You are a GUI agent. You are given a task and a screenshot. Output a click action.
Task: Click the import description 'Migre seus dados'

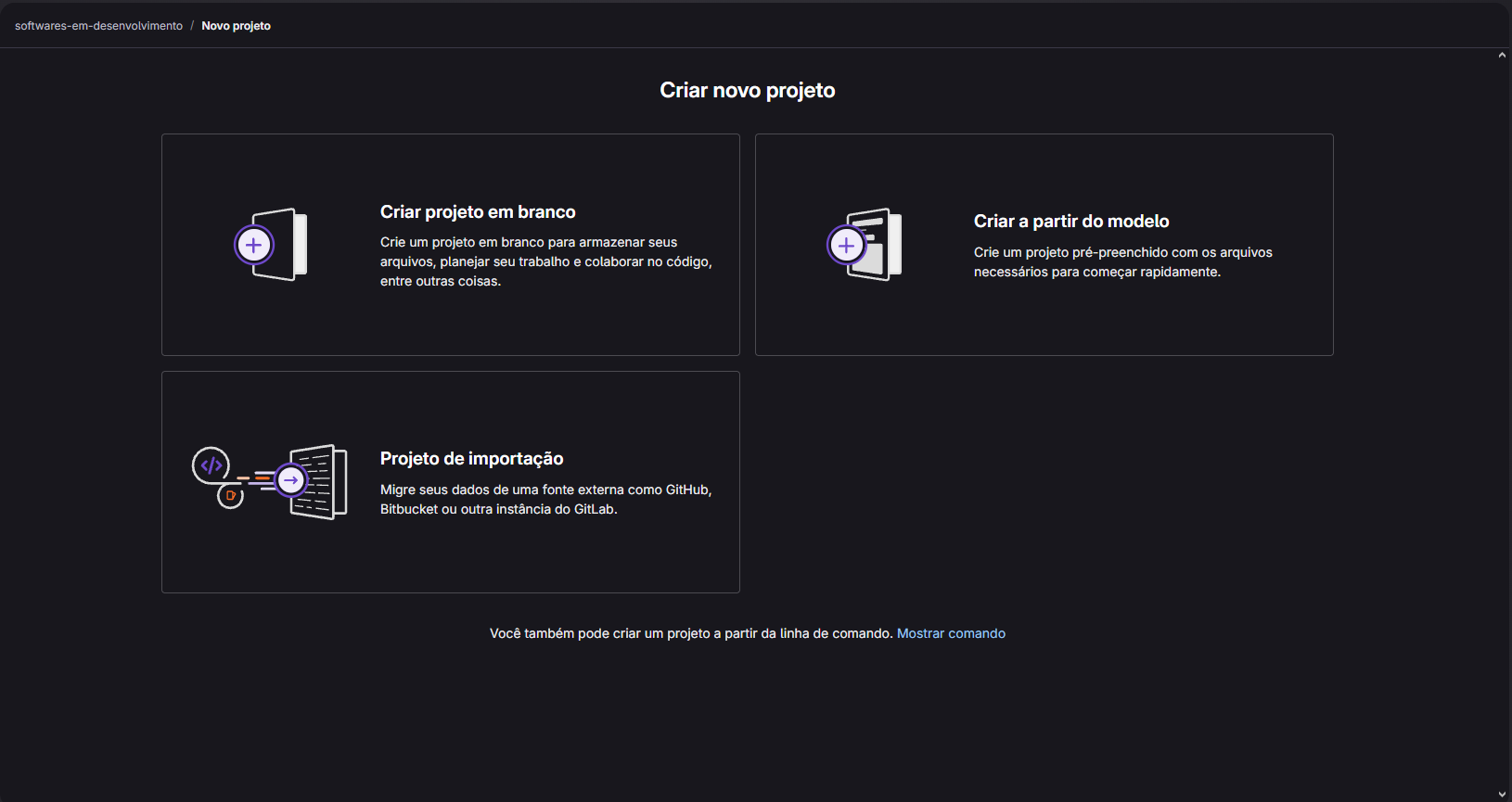click(546, 500)
